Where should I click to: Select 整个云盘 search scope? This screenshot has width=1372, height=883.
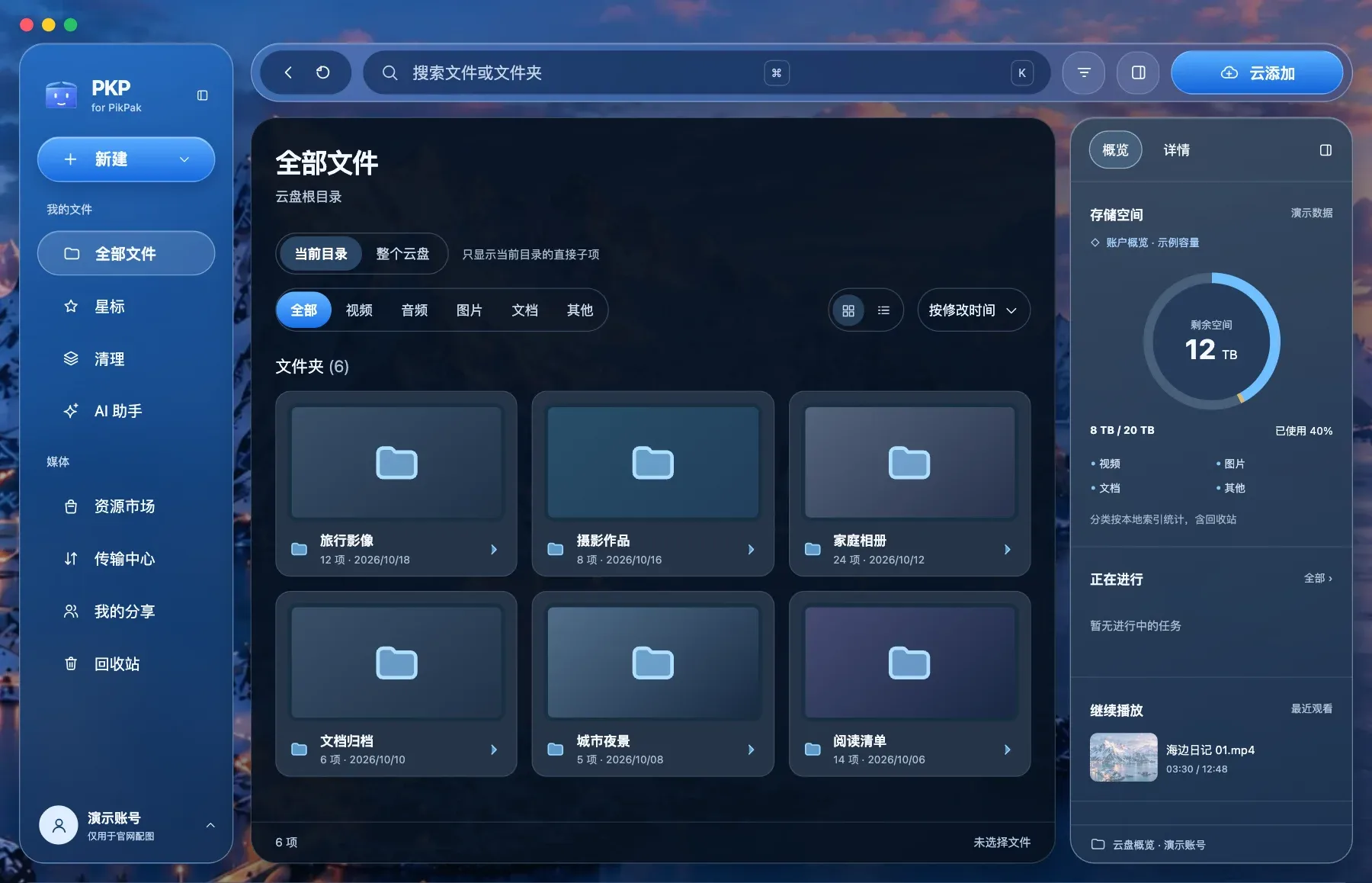(402, 254)
